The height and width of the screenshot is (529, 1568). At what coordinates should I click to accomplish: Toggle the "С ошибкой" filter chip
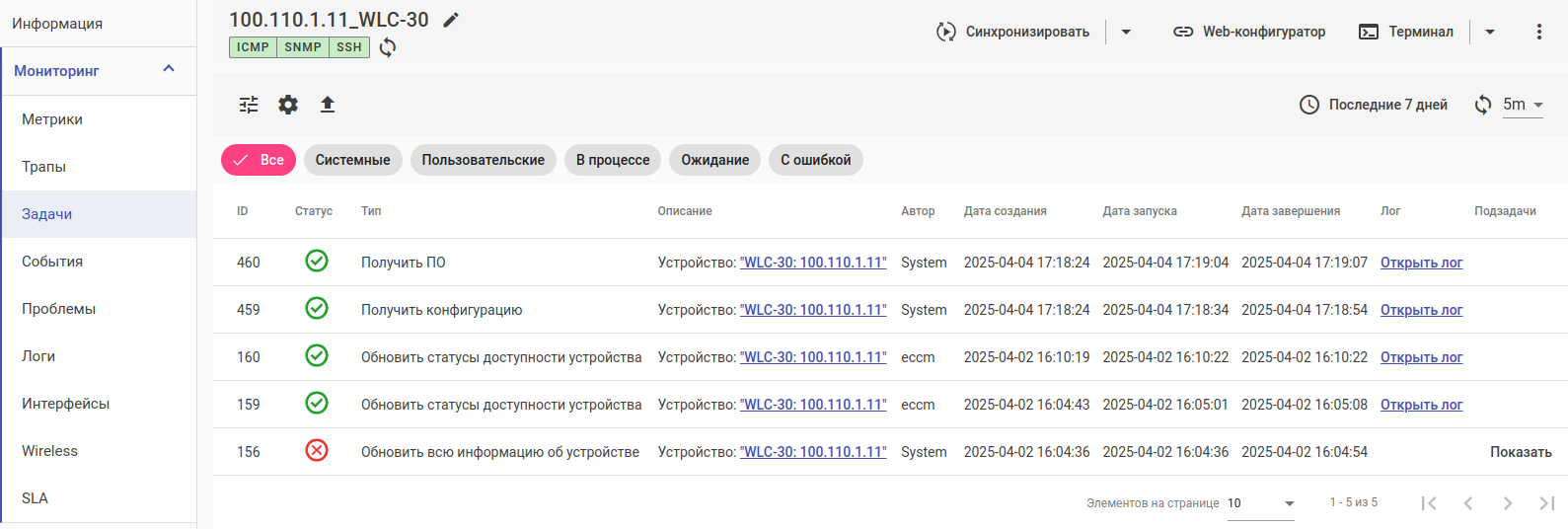coord(815,160)
